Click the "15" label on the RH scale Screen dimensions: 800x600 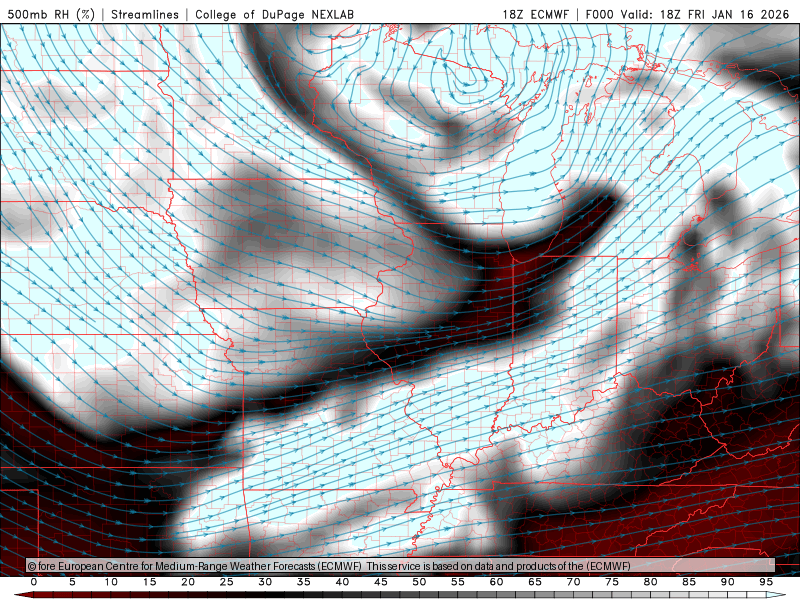pyautogui.click(x=149, y=582)
